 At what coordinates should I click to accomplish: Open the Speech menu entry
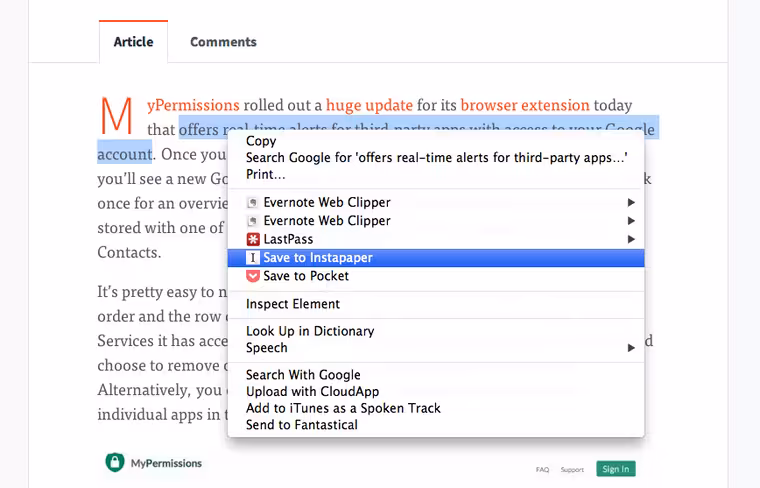[x=436, y=347]
